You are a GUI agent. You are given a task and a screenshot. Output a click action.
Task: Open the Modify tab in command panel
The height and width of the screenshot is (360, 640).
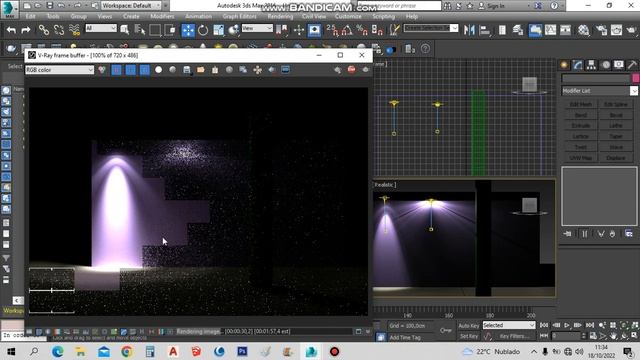[x=578, y=64]
